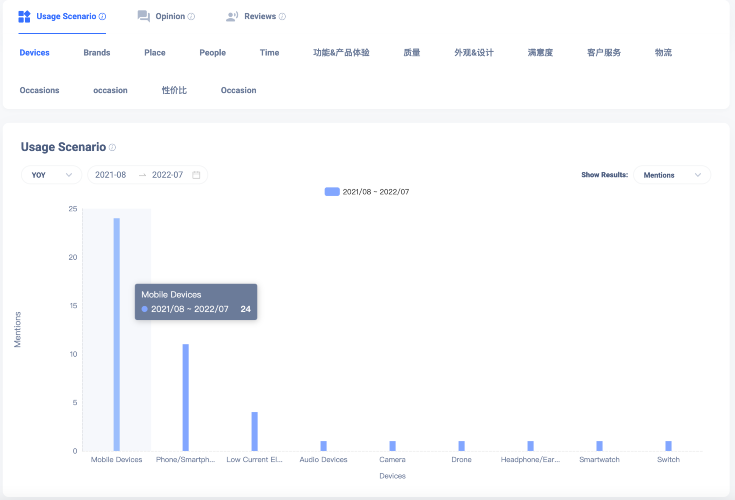735x500 pixels.
Task: Open the Mentions show results dropdown
Action: [672, 175]
